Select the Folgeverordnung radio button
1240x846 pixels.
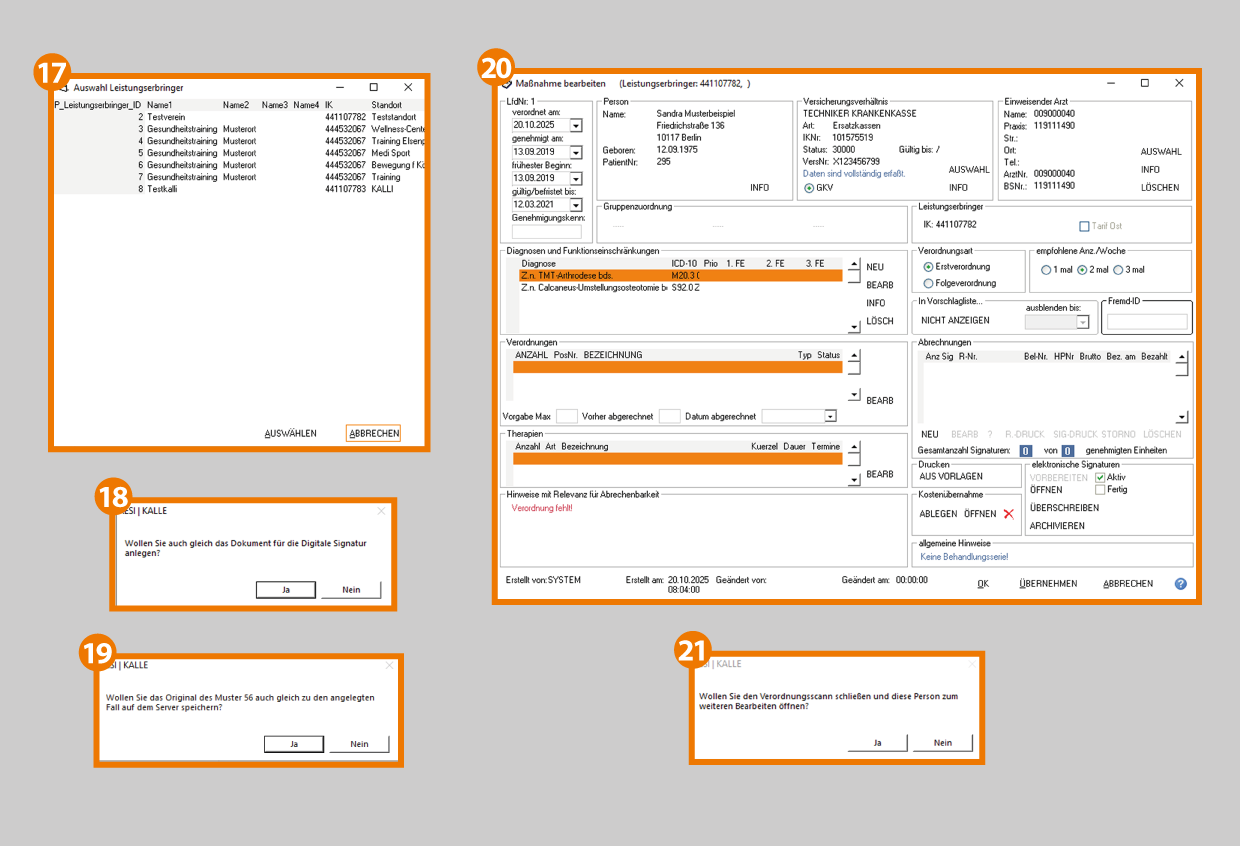[x=929, y=284]
